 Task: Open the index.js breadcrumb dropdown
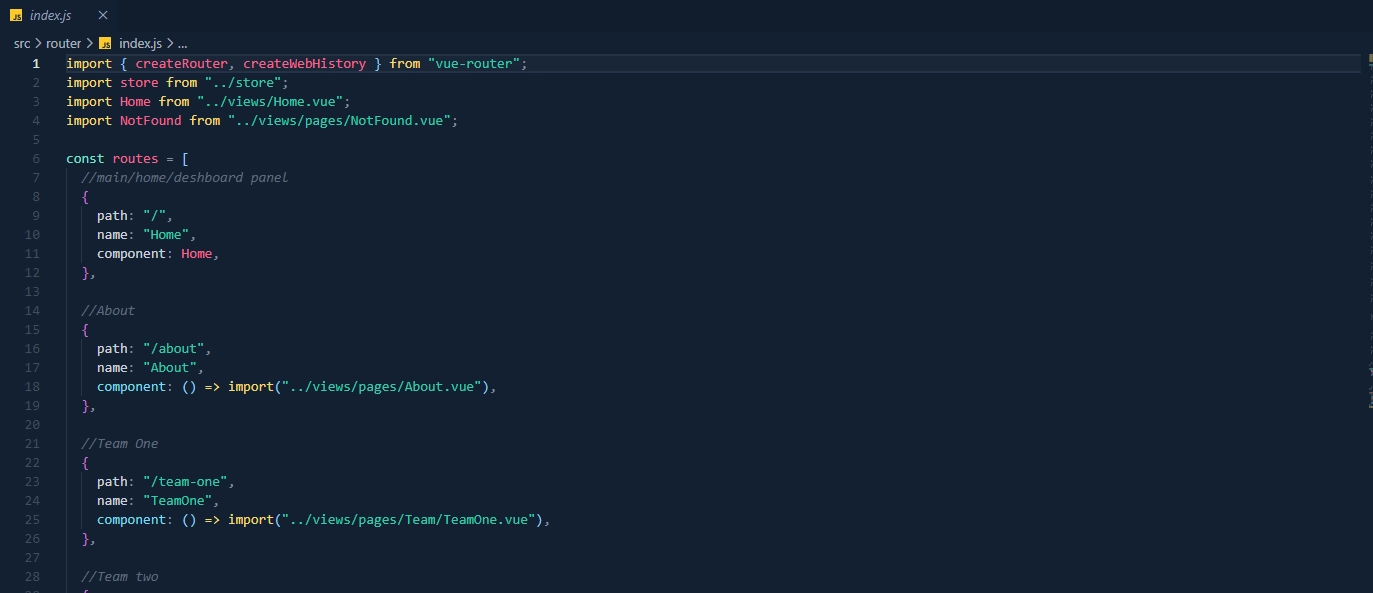(139, 43)
